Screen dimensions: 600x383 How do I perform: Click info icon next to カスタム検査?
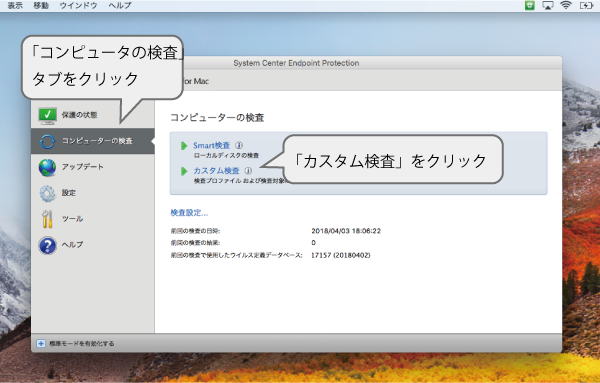[x=248, y=171]
